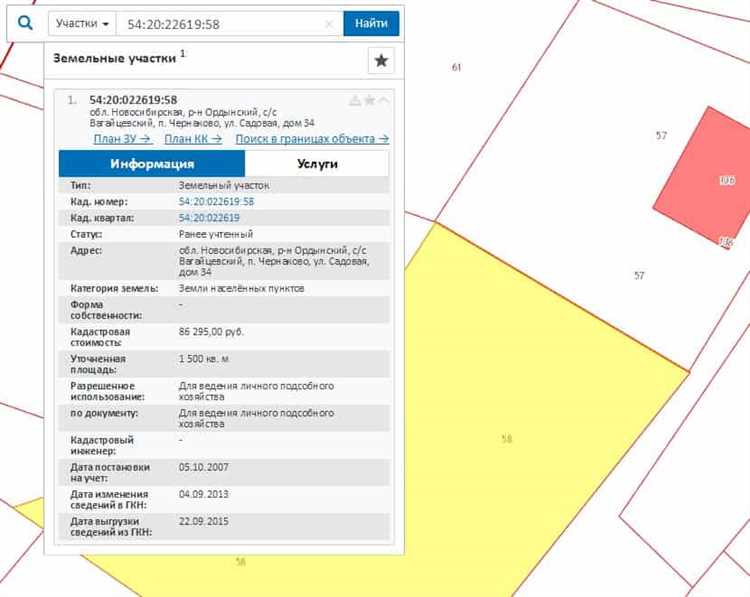Toggle the small star on result 54:20:022619:58

click(369, 100)
